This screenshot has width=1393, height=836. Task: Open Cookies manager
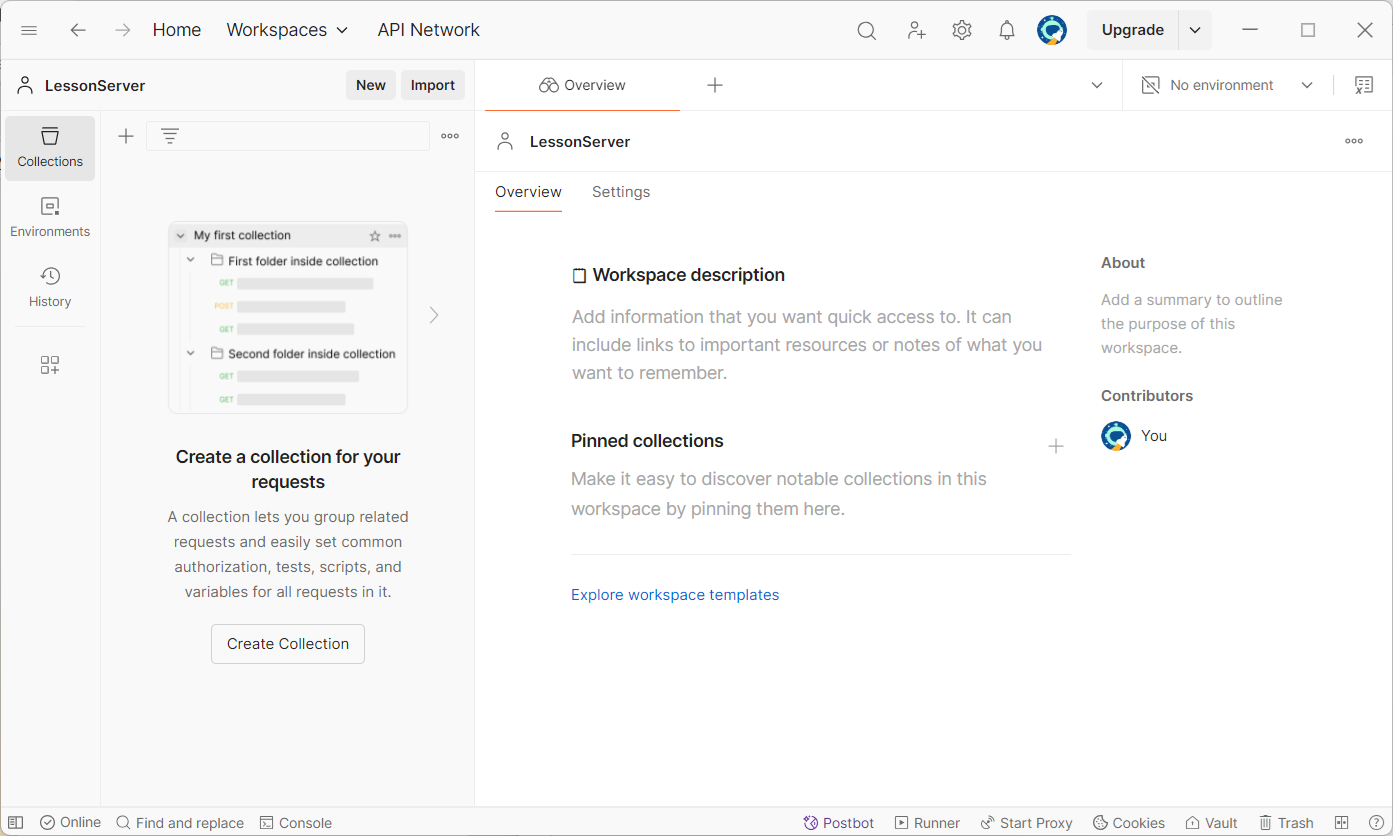click(1128, 823)
